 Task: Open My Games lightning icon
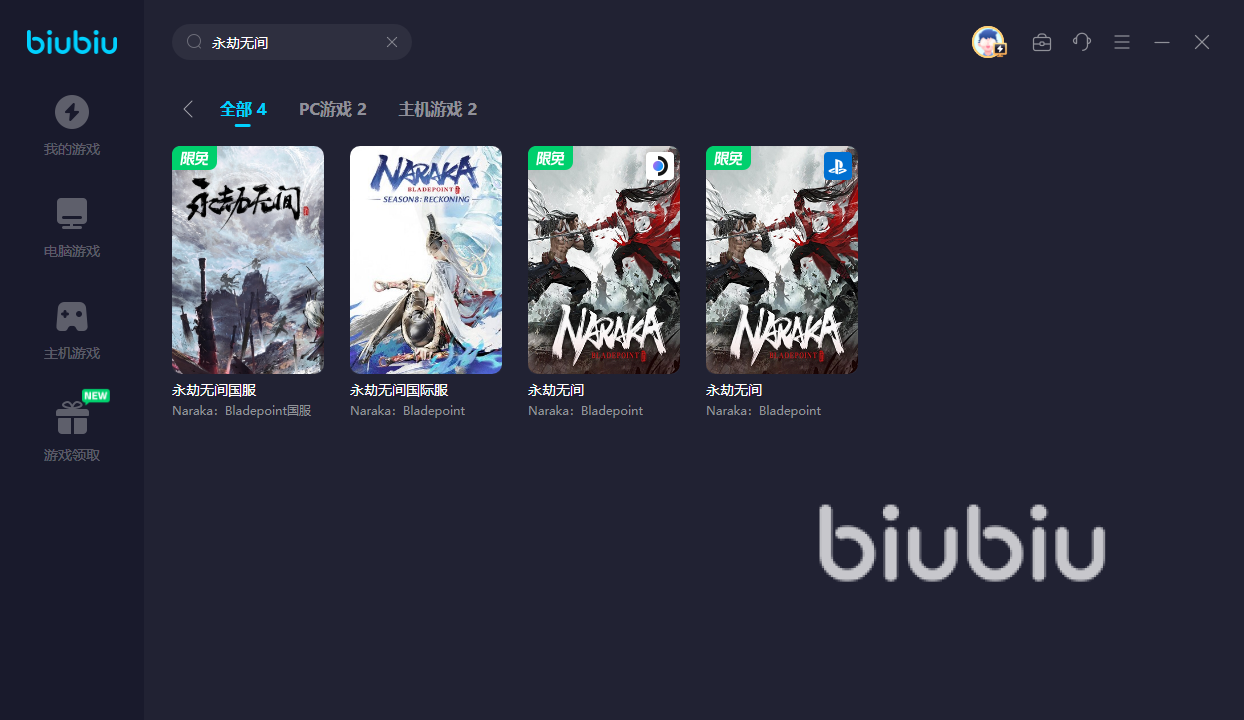click(71, 112)
